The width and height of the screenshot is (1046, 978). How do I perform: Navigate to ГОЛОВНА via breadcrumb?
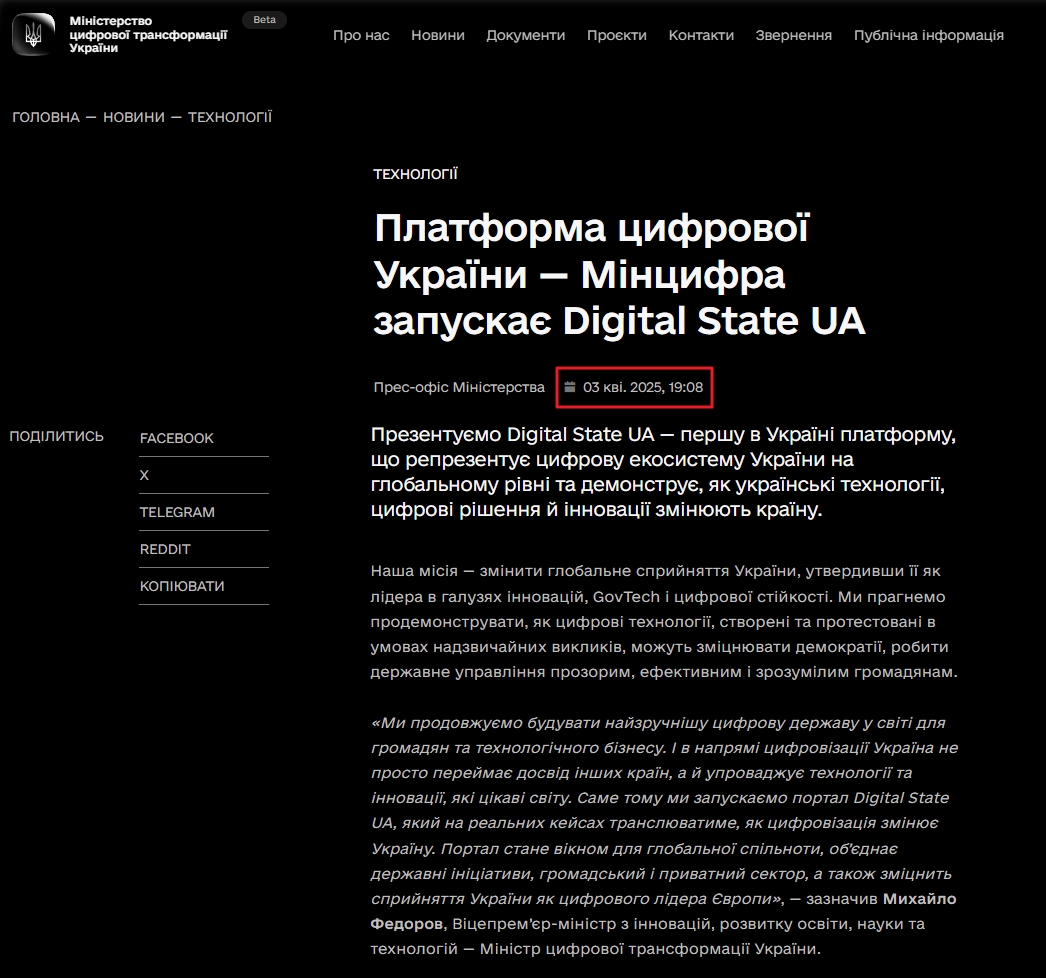click(x=45, y=117)
